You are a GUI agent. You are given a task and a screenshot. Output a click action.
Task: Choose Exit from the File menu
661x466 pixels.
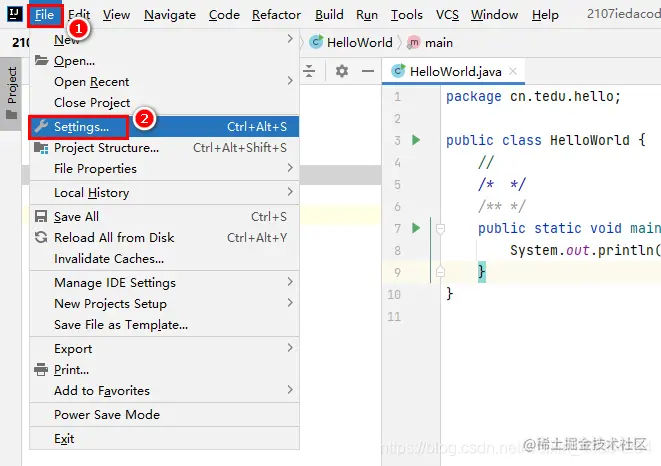(x=164, y=439)
